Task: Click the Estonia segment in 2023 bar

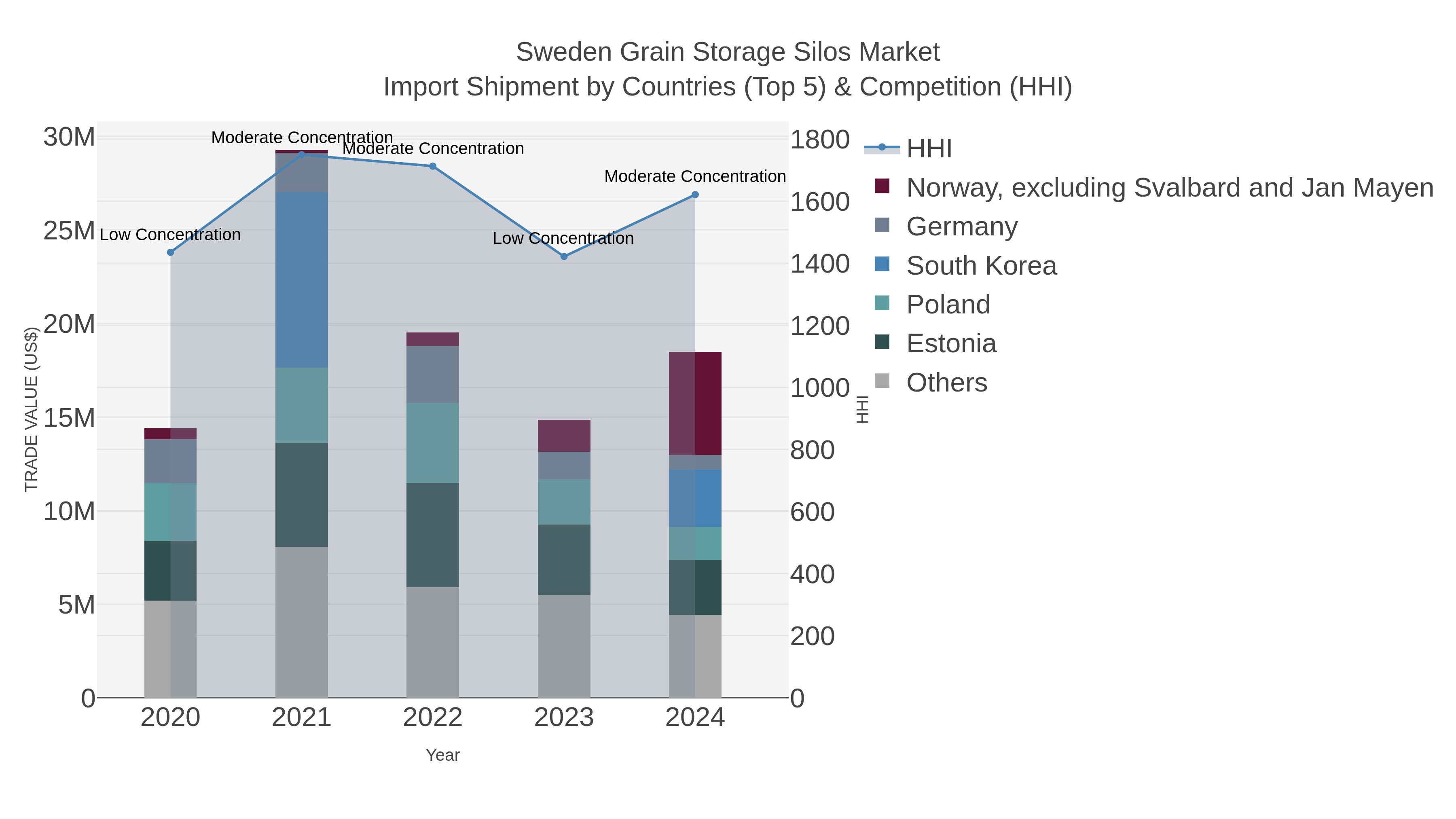Action: pyautogui.click(x=564, y=560)
